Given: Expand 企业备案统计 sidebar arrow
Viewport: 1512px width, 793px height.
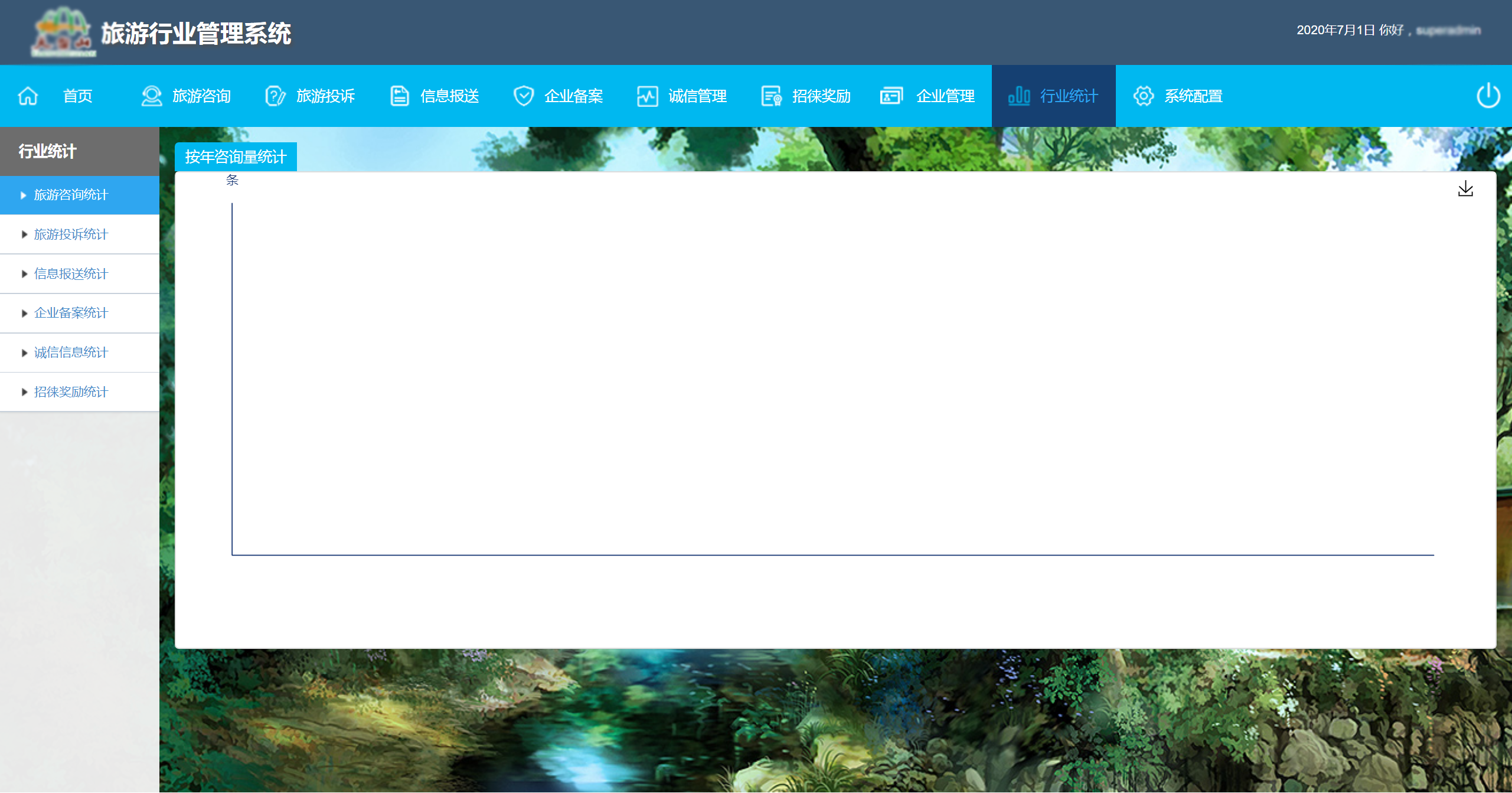Looking at the screenshot, I should pyautogui.click(x=24, y=313).
